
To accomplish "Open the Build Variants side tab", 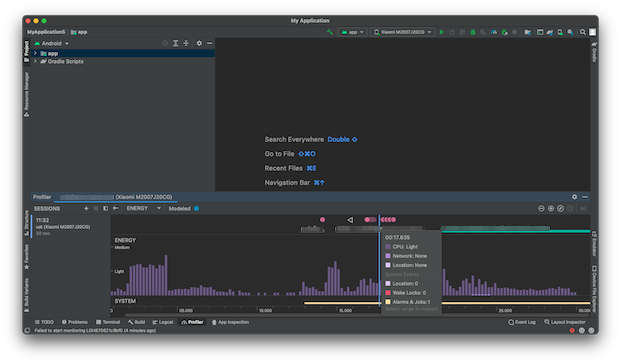I will pos(27,295).
